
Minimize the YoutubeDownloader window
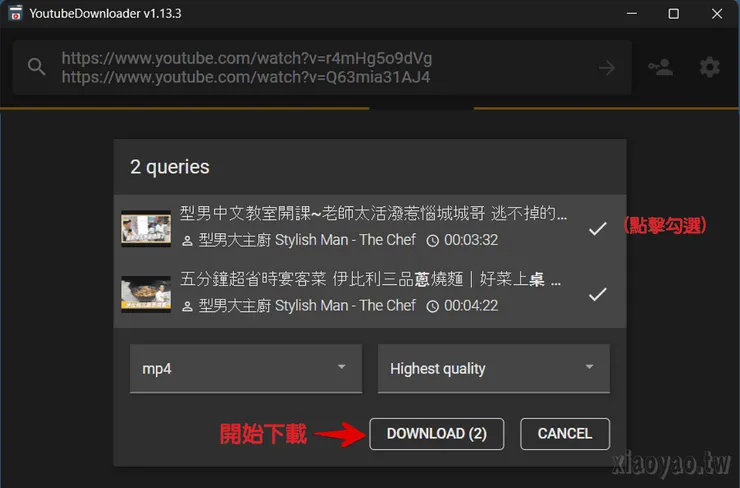(x=631, y=14)
